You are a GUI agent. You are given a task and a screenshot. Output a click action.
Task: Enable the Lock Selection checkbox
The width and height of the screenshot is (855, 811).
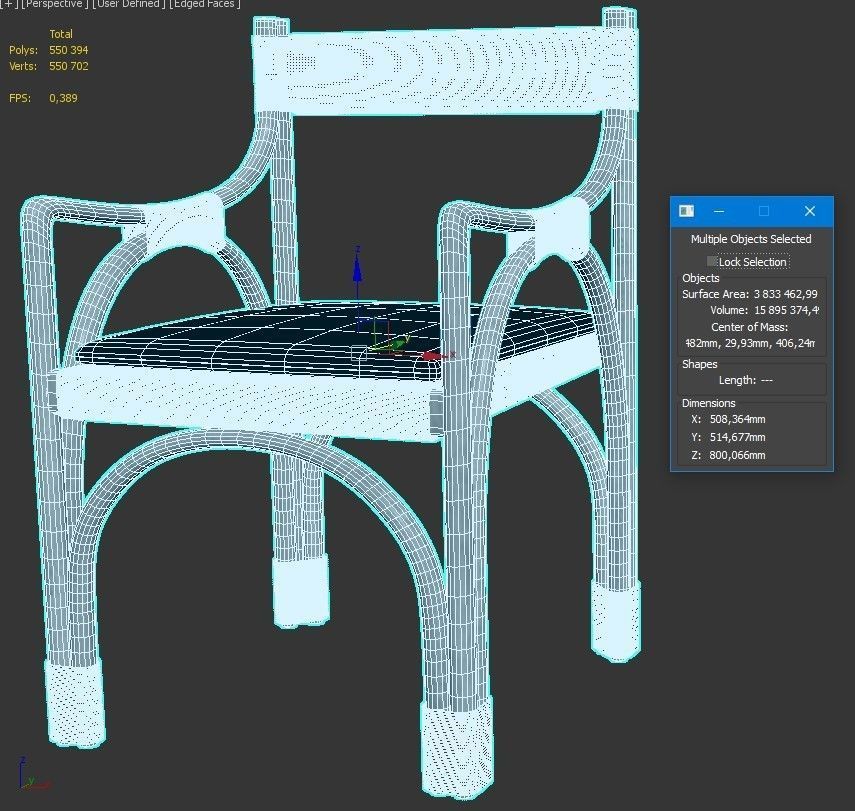coord(713,261)
